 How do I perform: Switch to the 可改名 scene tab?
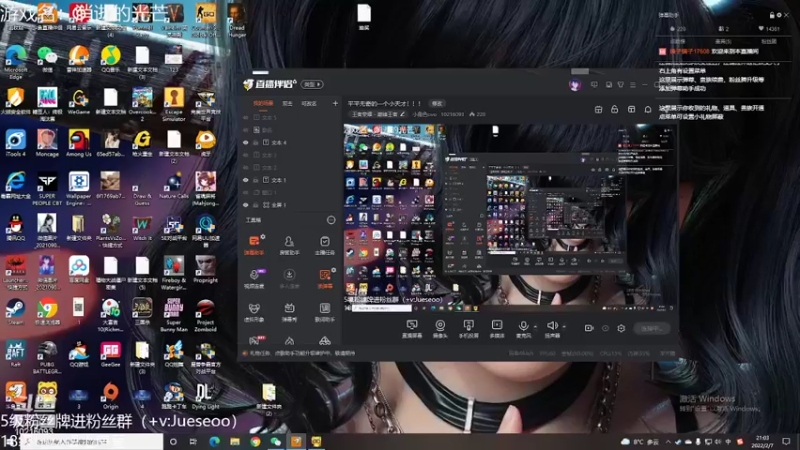[309, 104]
